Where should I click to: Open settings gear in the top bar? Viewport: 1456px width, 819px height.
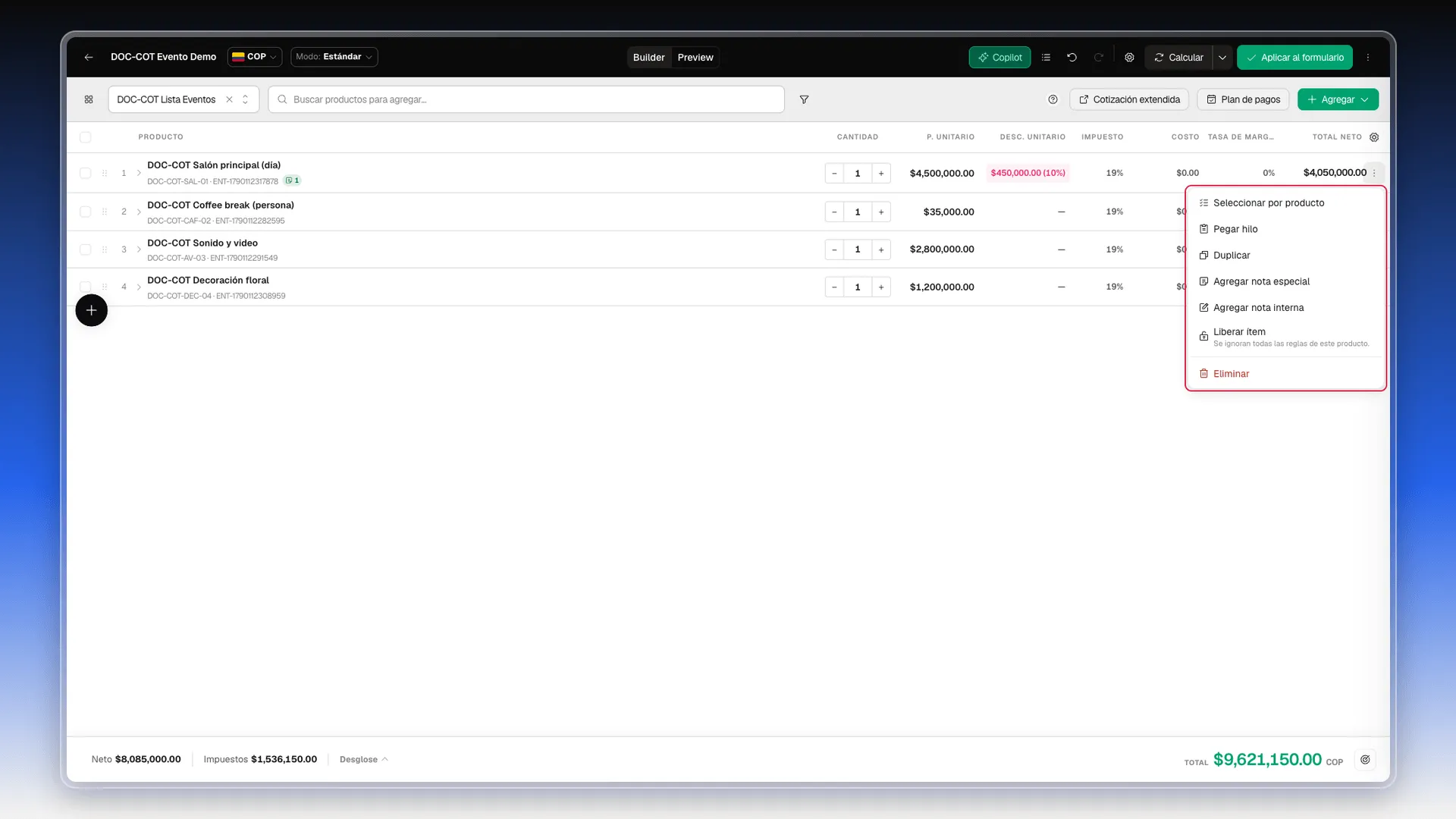pos(1129,57)
